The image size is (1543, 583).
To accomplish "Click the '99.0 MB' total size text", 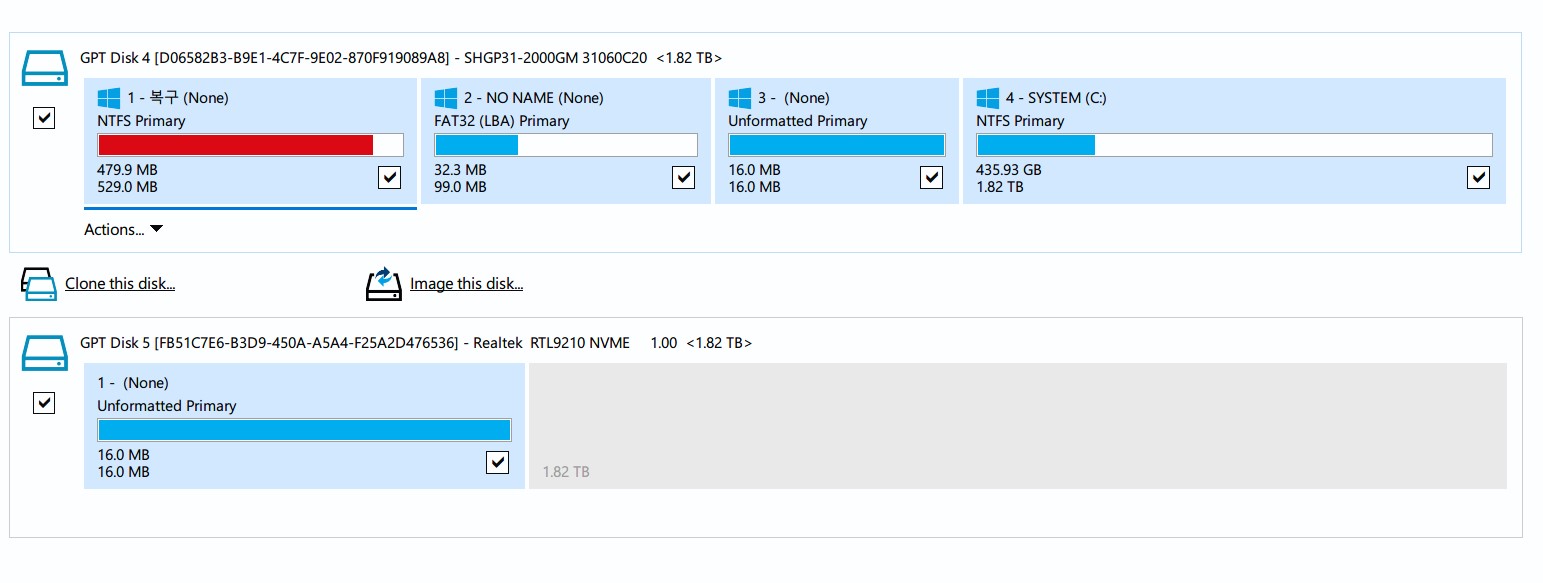I will click(460, 187).
